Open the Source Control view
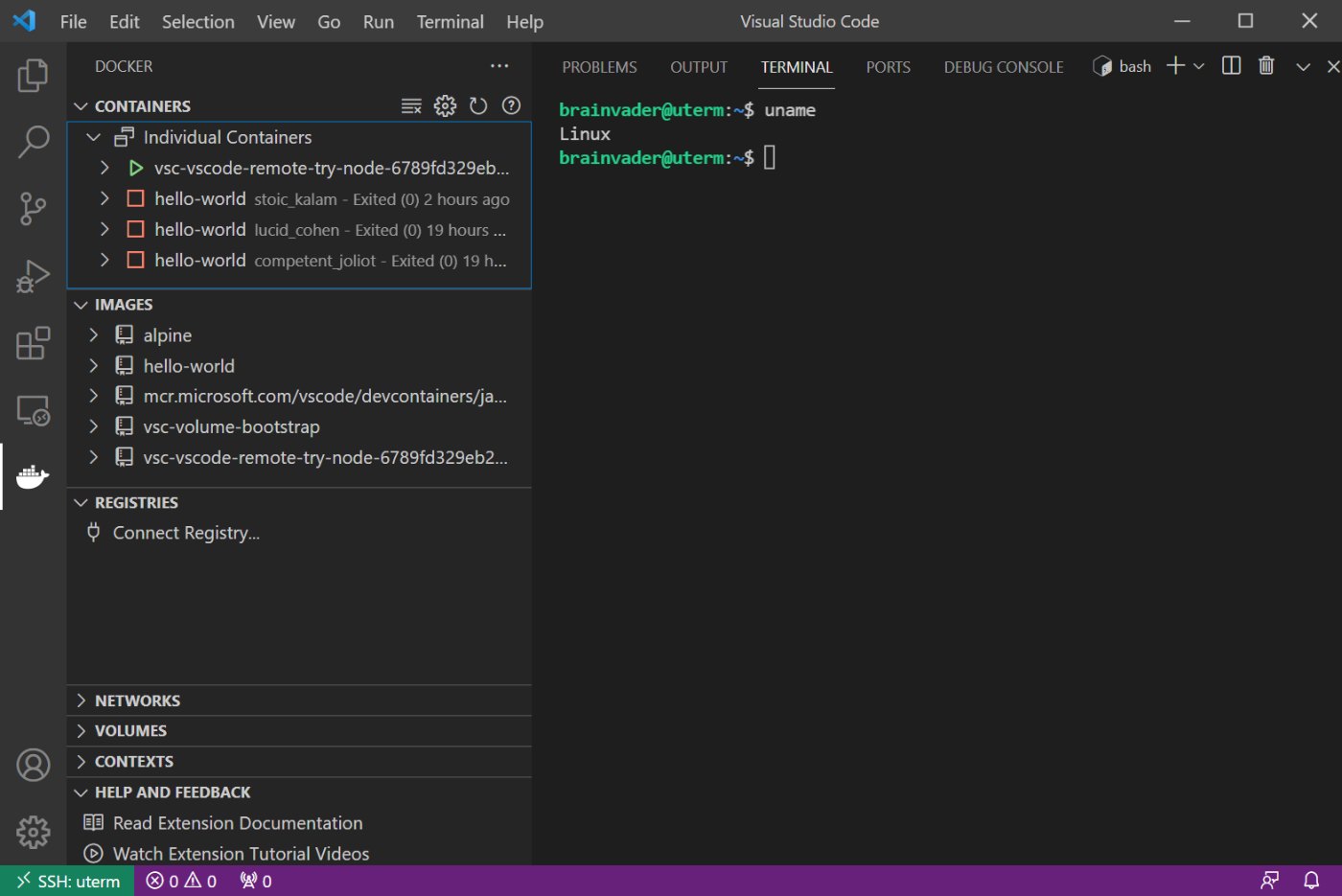The height and width of the screenshot is (896, 1342). coord(33,208)
